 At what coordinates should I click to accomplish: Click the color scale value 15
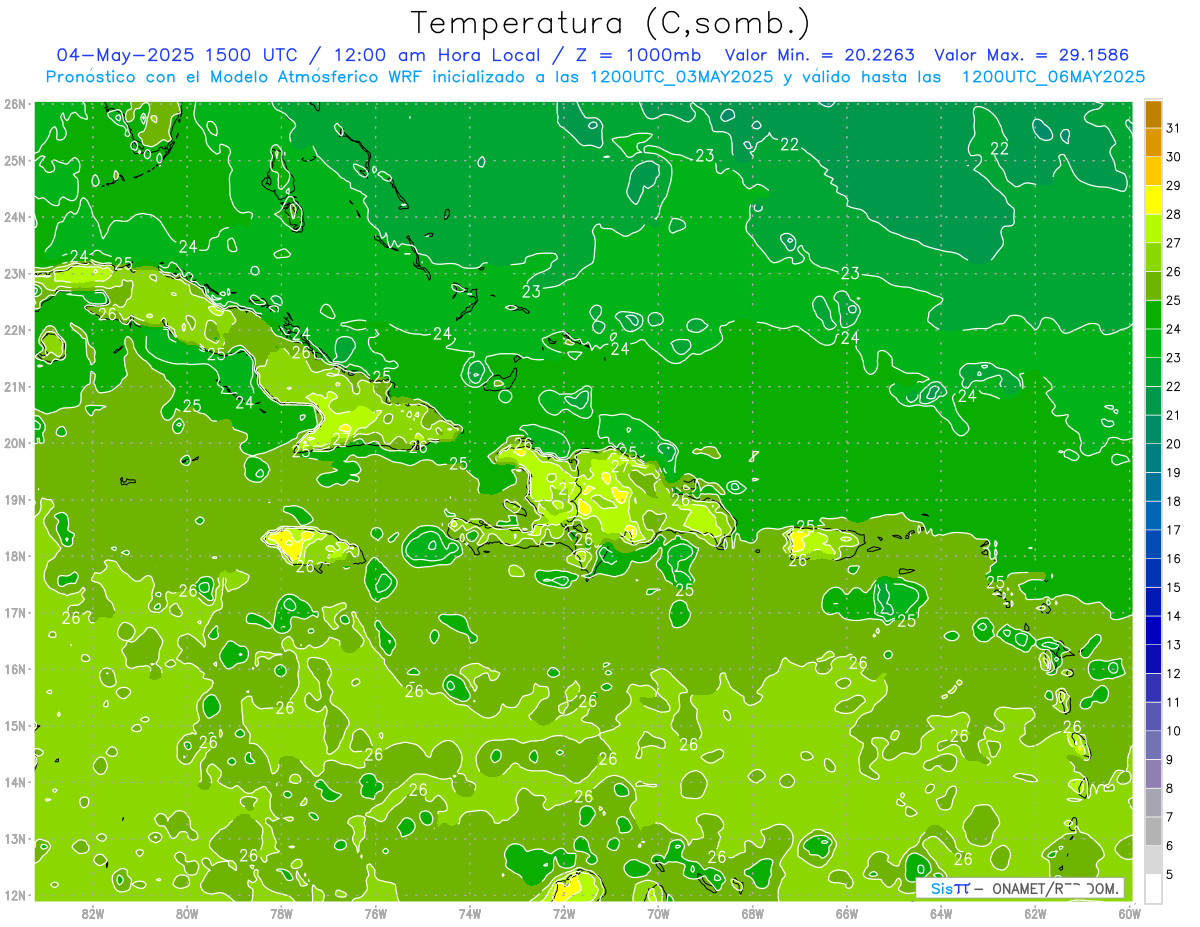pos(1174,587)
